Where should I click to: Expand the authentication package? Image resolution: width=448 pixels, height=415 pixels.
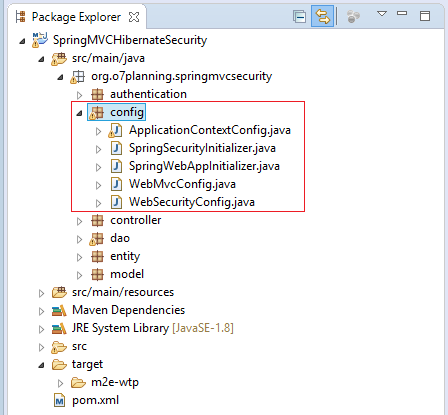[79, 95]
